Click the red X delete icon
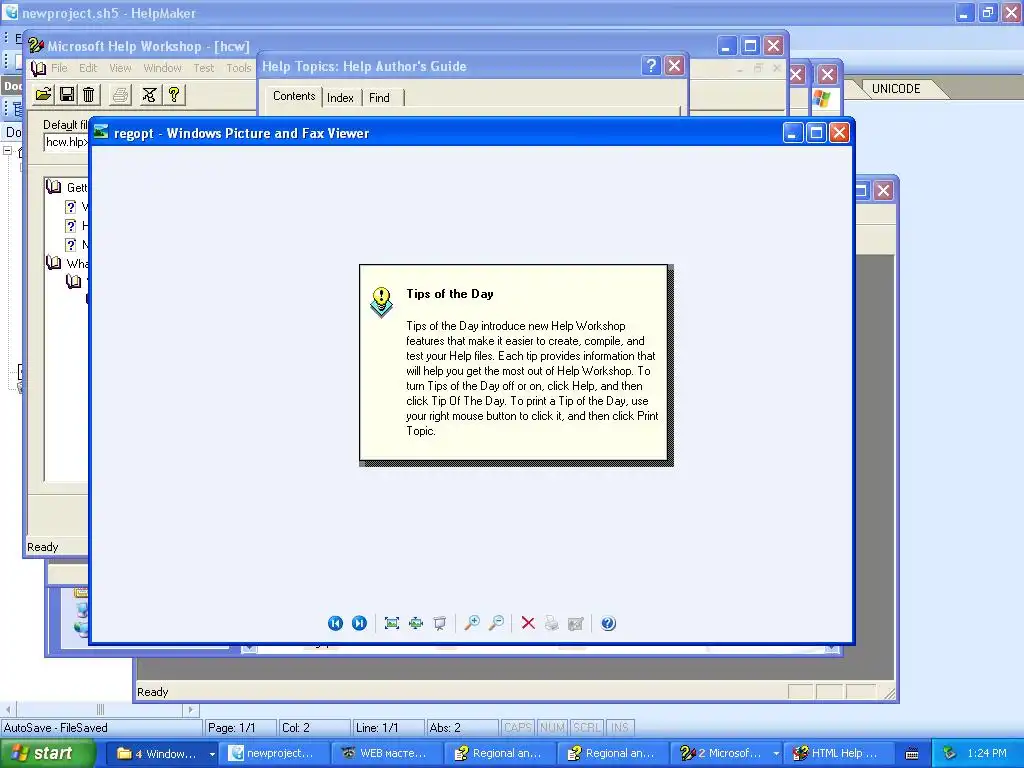Screen dimensions: 1024x768 point(528,623)
